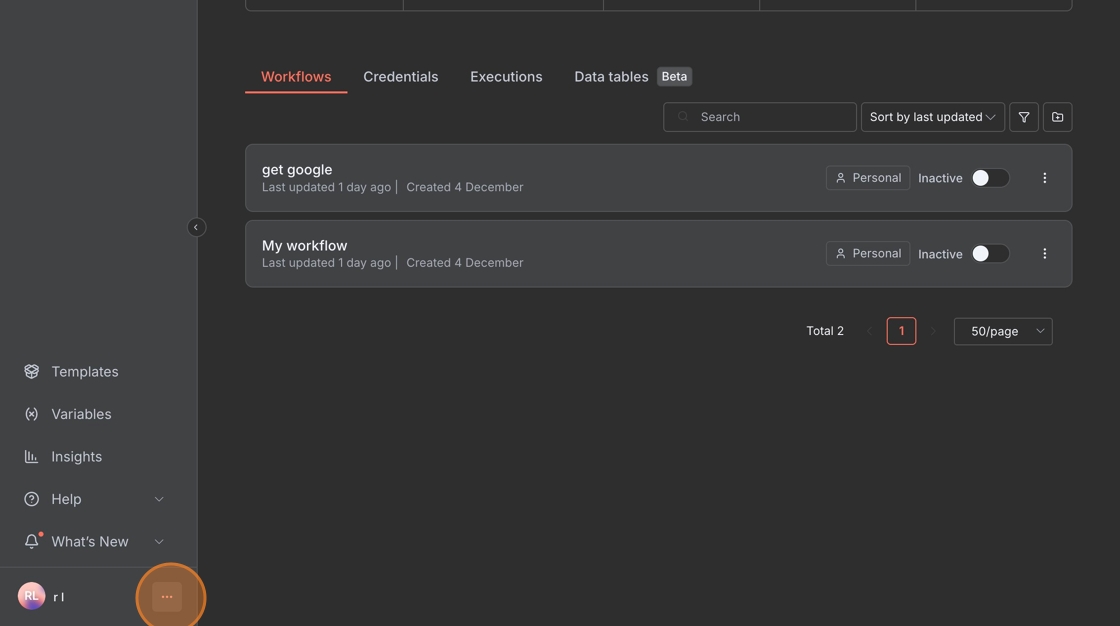This screenshot has height=626, width=1120.
Task: Switch to the Executions tab
Action: pos(506,77)
